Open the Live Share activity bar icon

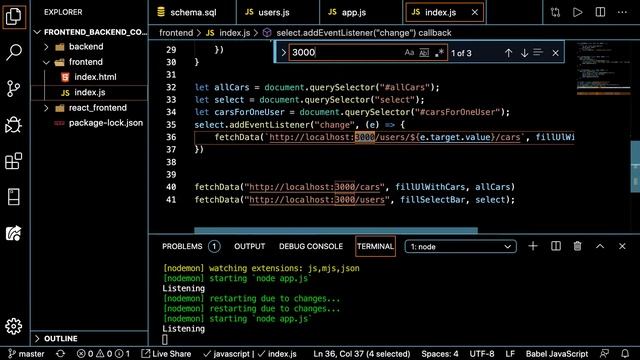(14, 233)
